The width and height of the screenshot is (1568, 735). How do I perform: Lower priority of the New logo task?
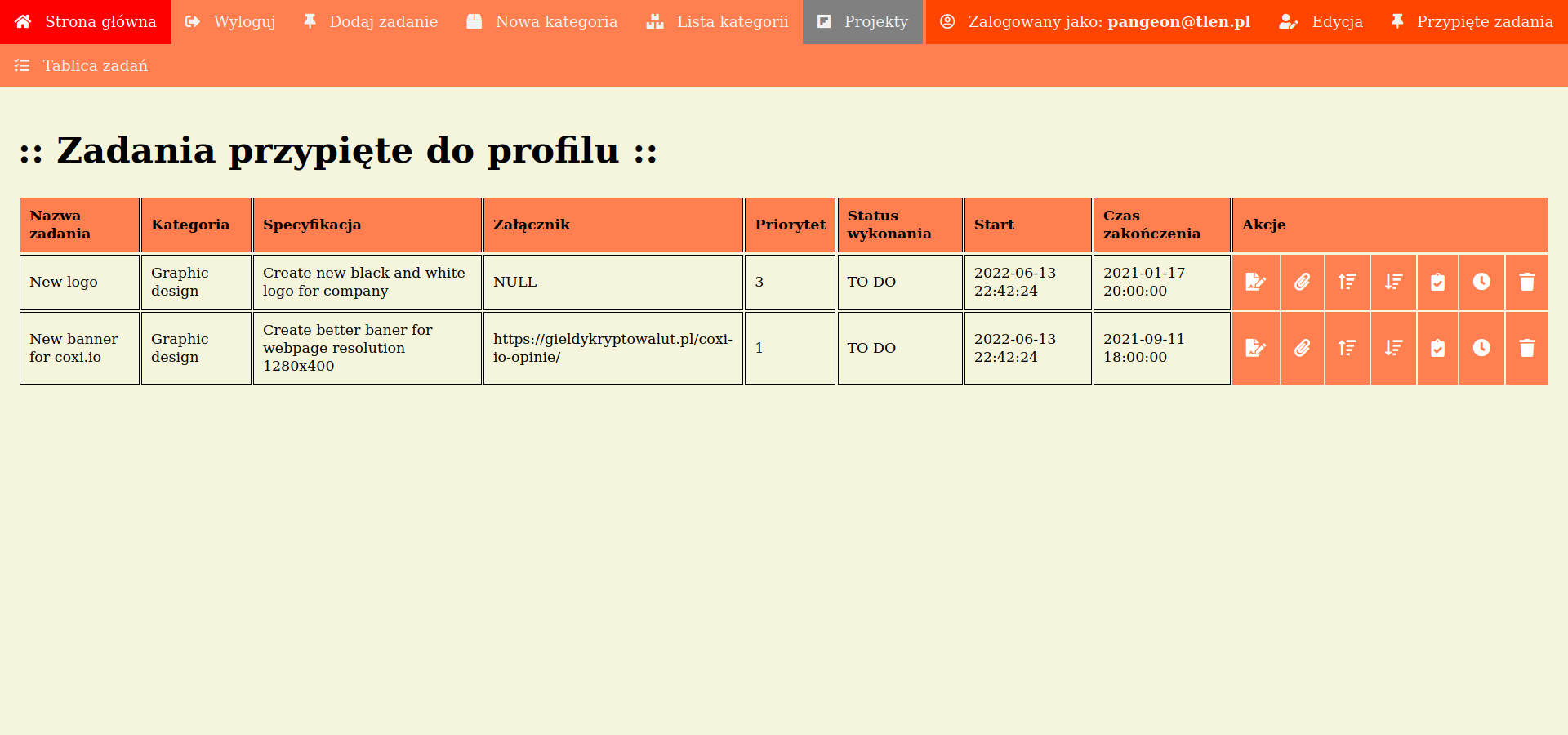coord(1394,282)
